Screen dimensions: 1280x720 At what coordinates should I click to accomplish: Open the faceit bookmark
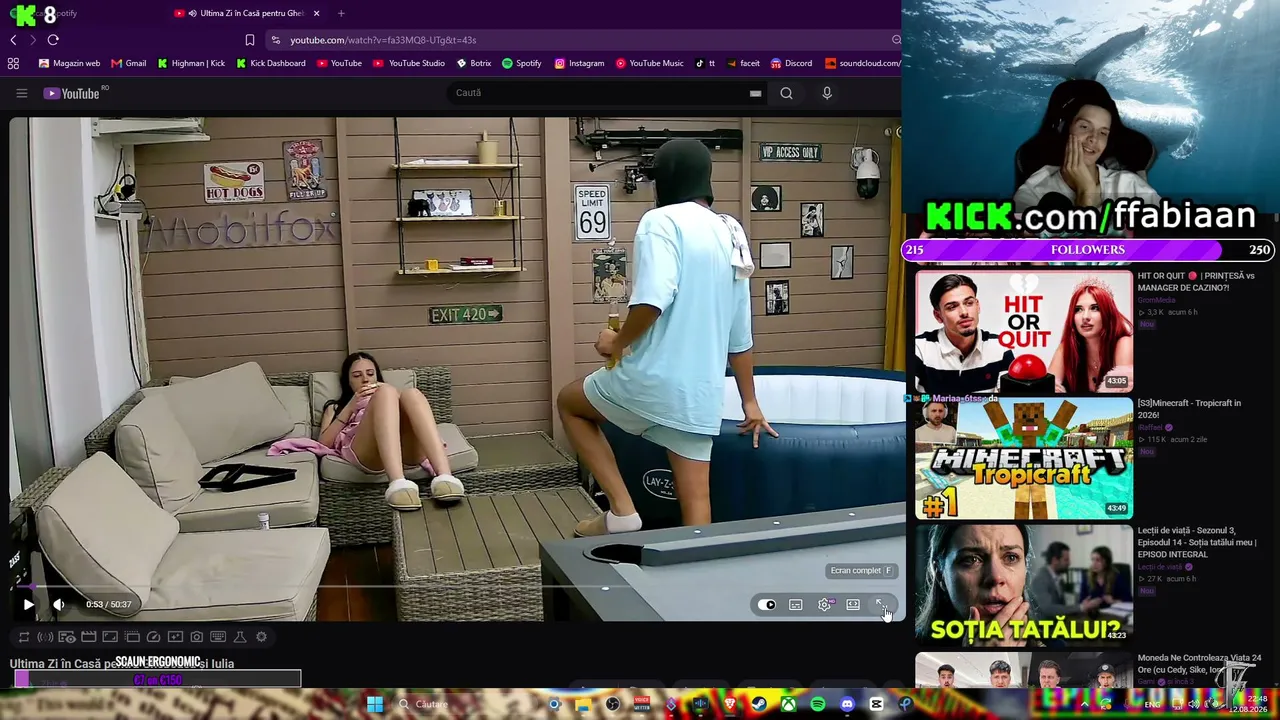[742, 63]
